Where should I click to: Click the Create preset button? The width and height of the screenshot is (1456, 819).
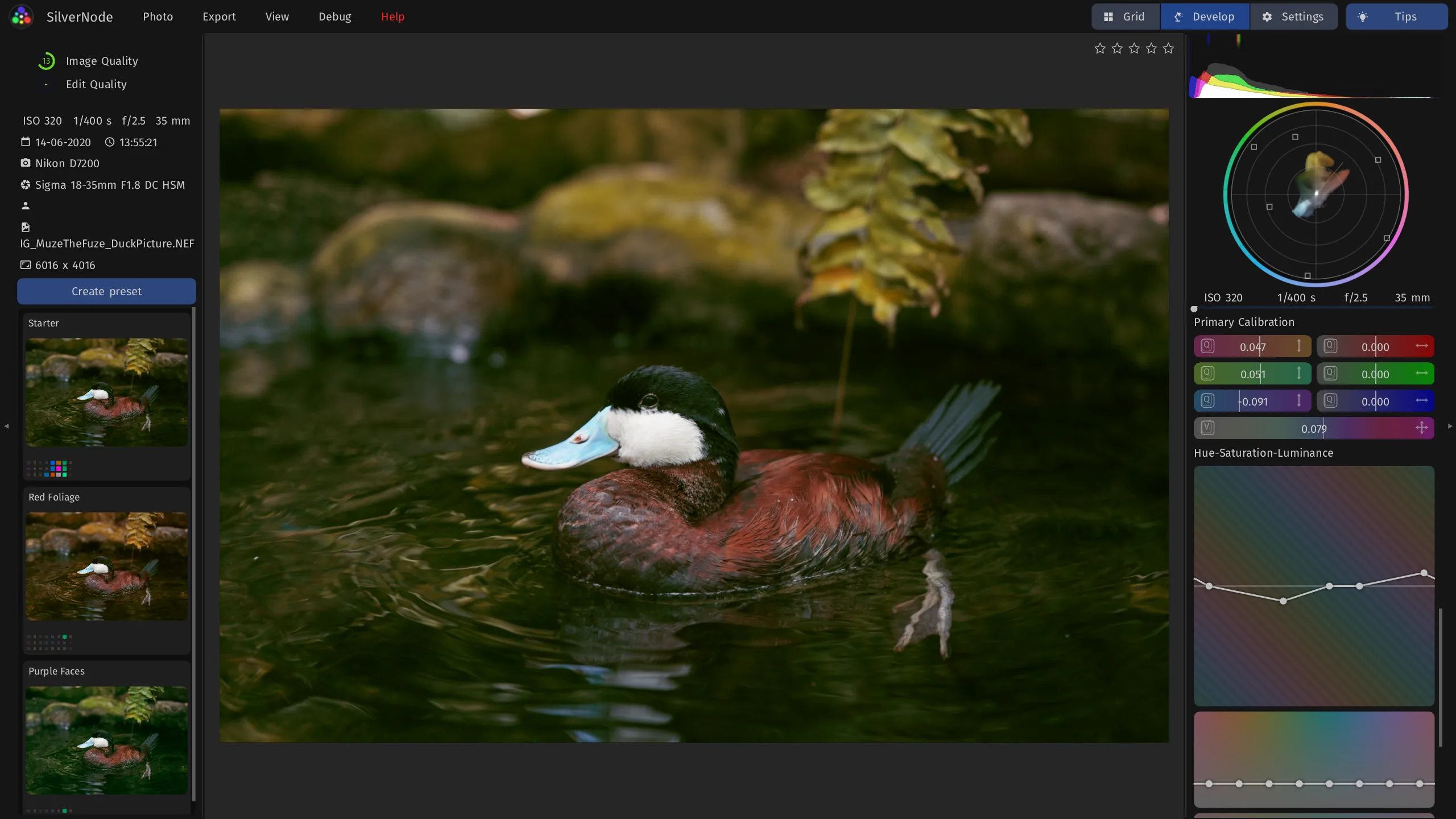tap(106, 291)
